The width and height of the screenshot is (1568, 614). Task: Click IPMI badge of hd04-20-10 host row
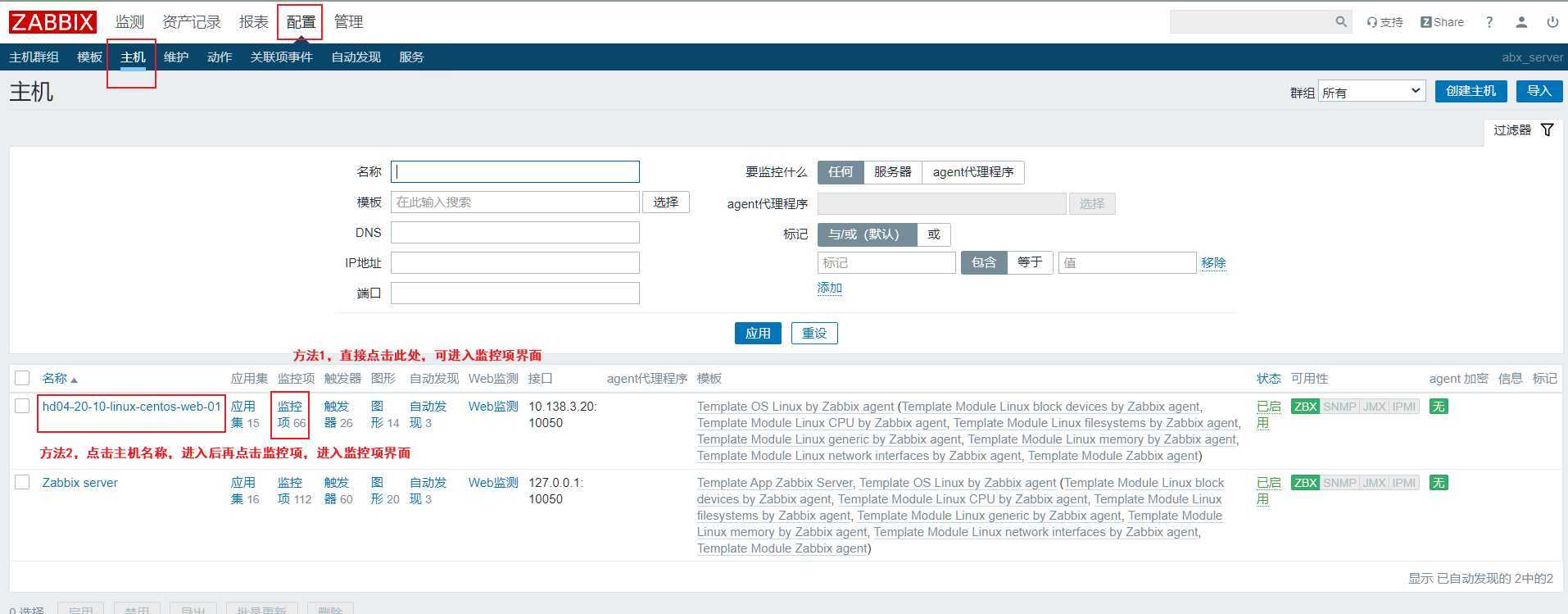[1404, 407]
